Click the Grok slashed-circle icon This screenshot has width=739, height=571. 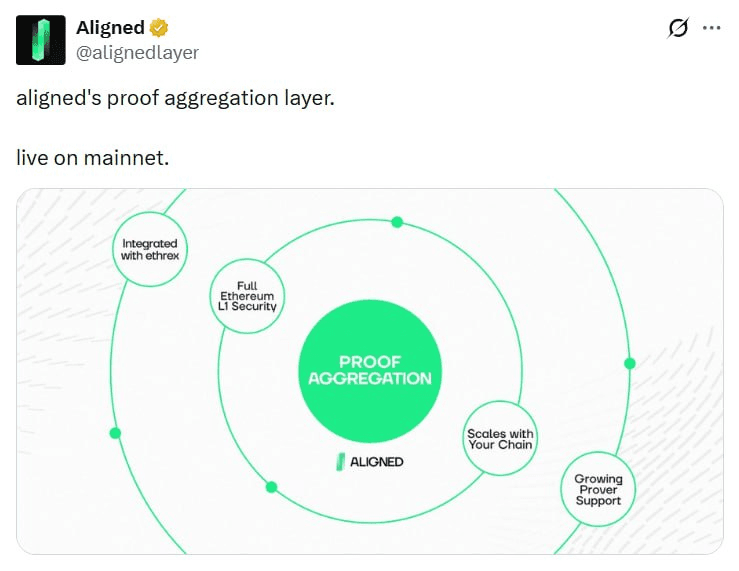tap(678, 28)
